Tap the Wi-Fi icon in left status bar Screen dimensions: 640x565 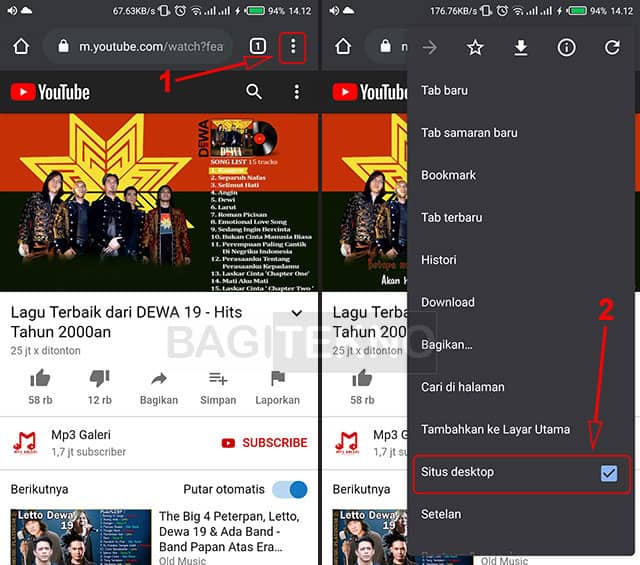point(196,11)
